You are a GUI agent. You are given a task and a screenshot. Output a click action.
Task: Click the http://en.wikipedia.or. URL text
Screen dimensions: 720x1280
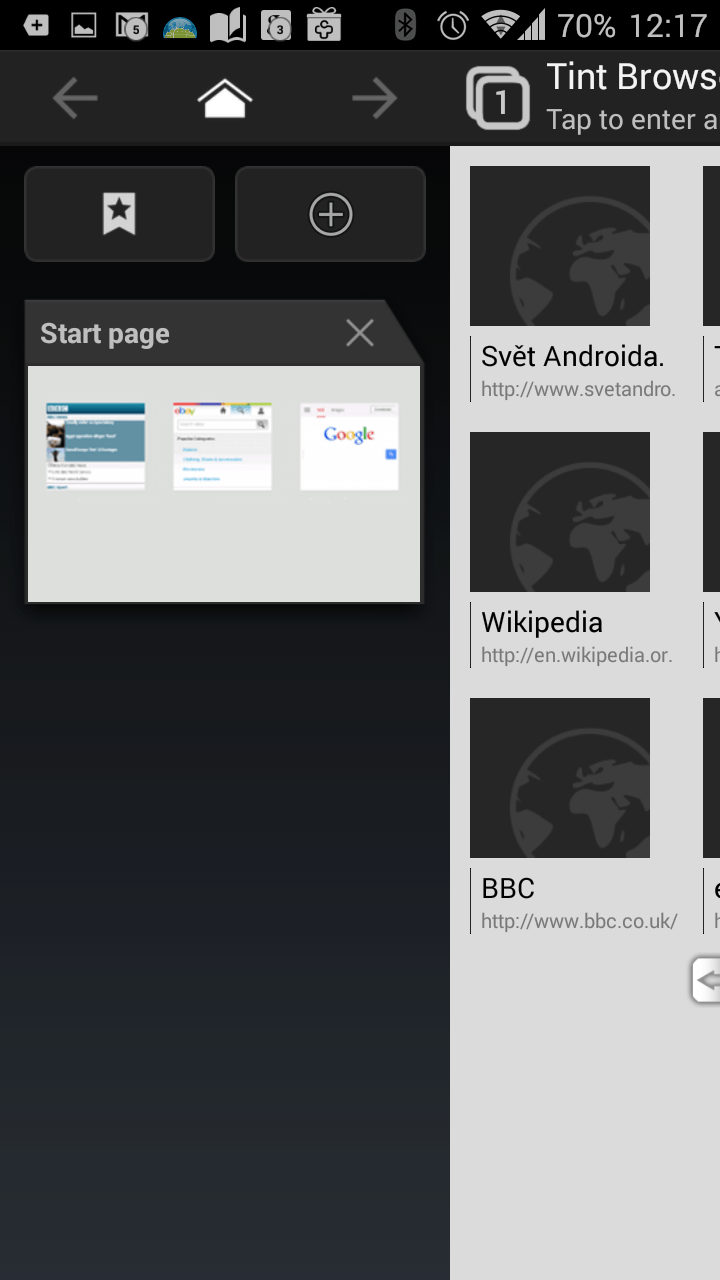577,656
